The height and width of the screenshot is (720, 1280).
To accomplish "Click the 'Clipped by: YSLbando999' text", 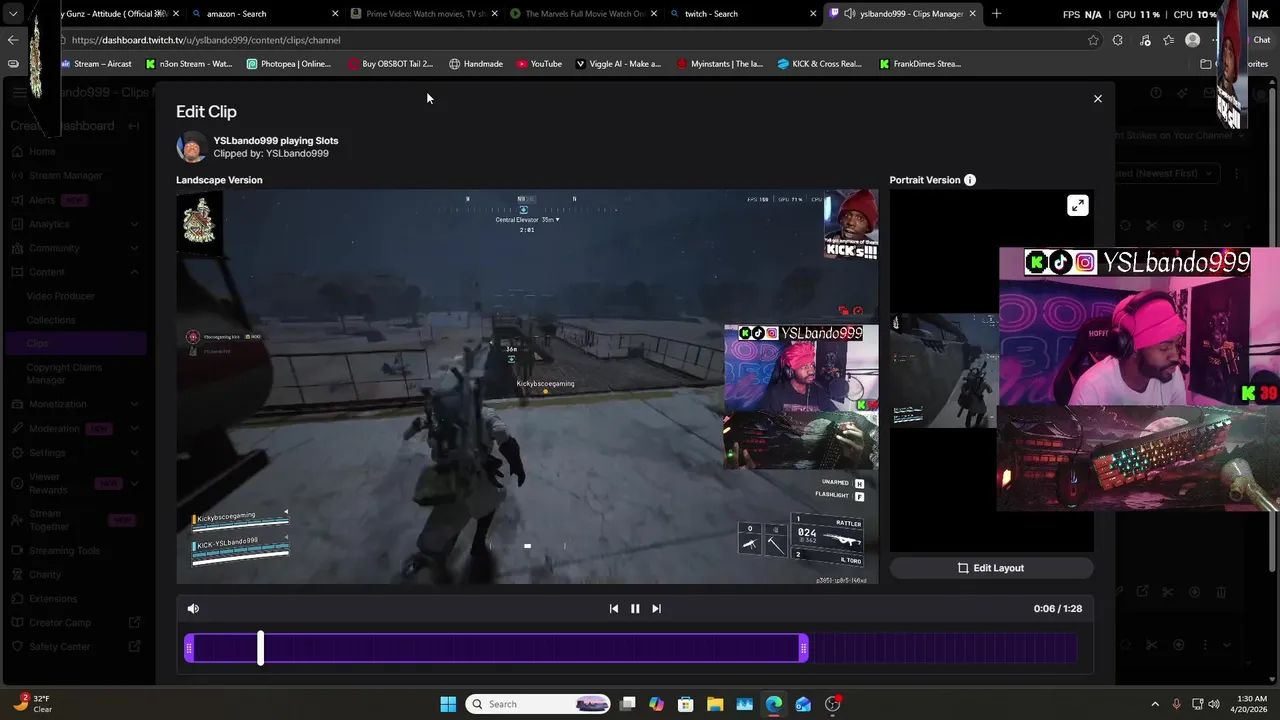I will 271,154.
